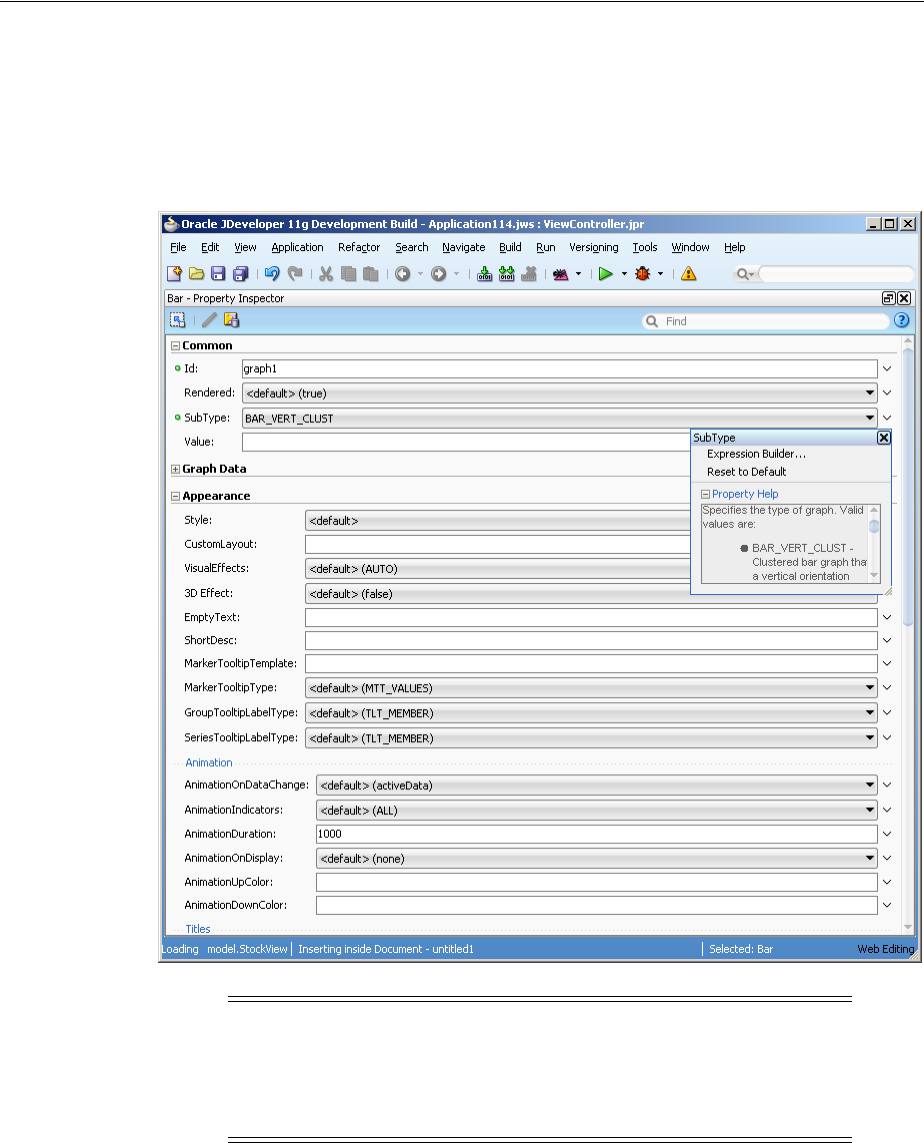Click the Cancel build icon
The height and width of the screenshot is (1143, 924).
click(530, 273)
